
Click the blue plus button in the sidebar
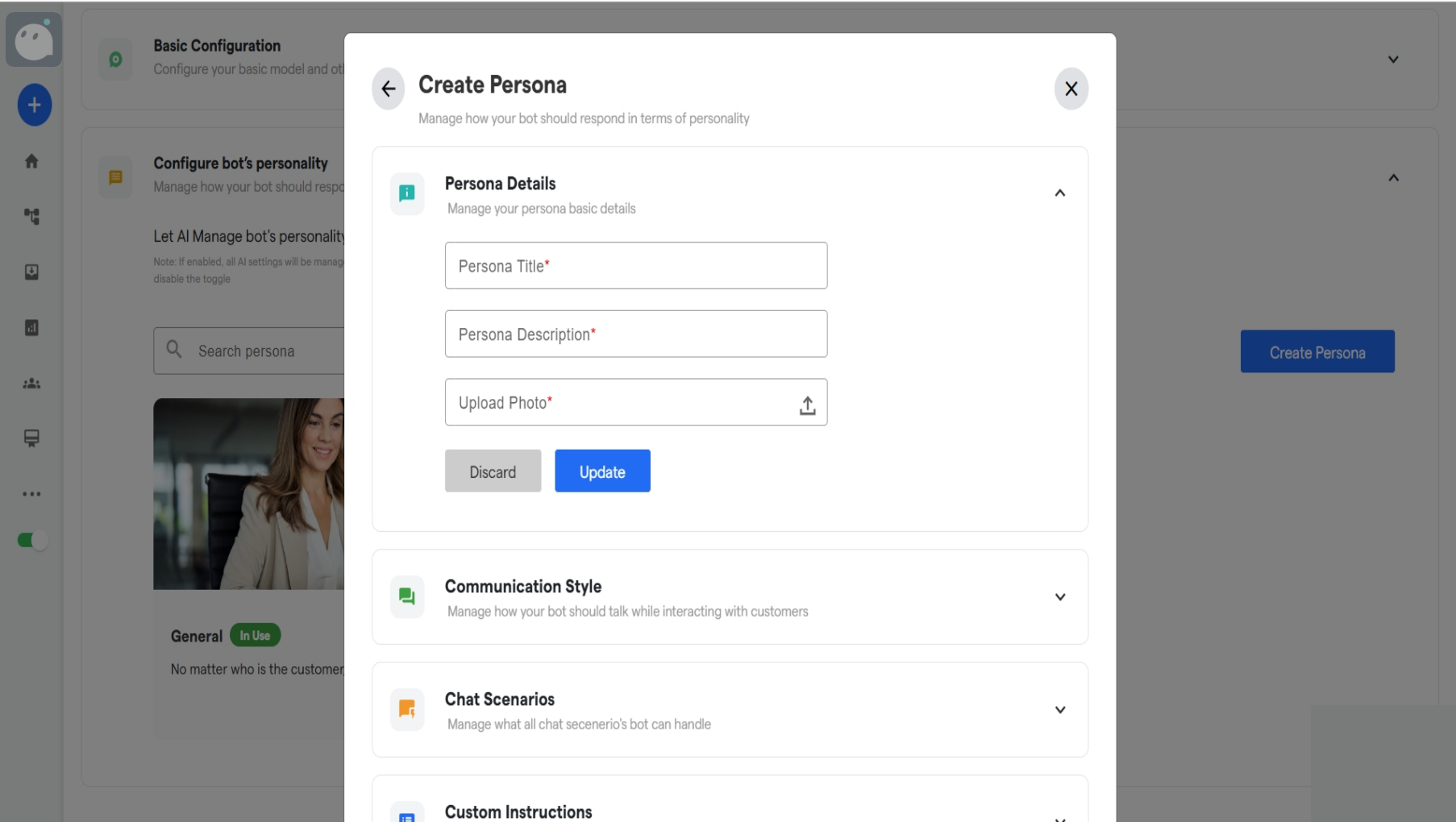click(33, 105)
